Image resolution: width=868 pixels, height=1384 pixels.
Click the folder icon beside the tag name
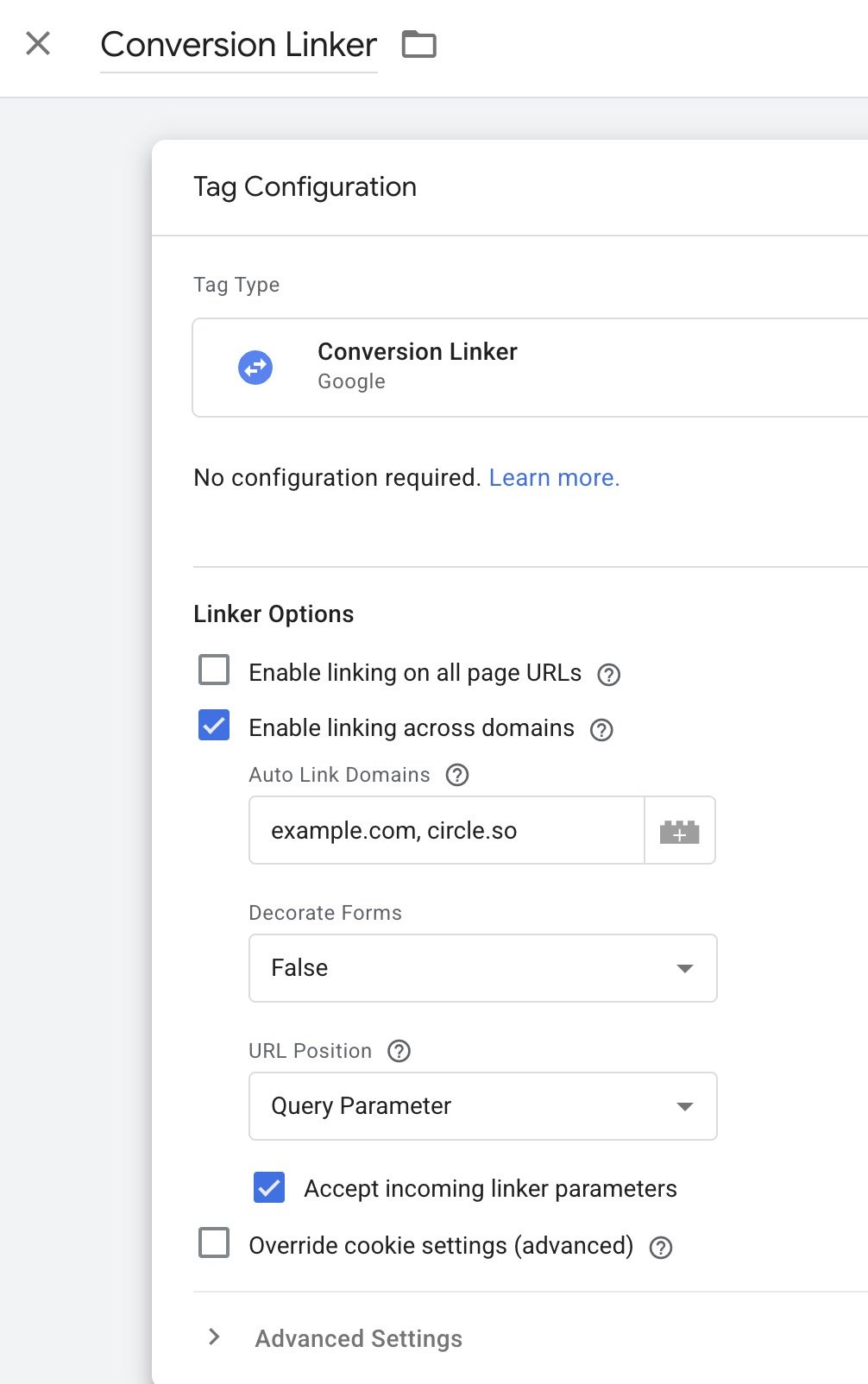pyautogui.click(x=419, y=44)
